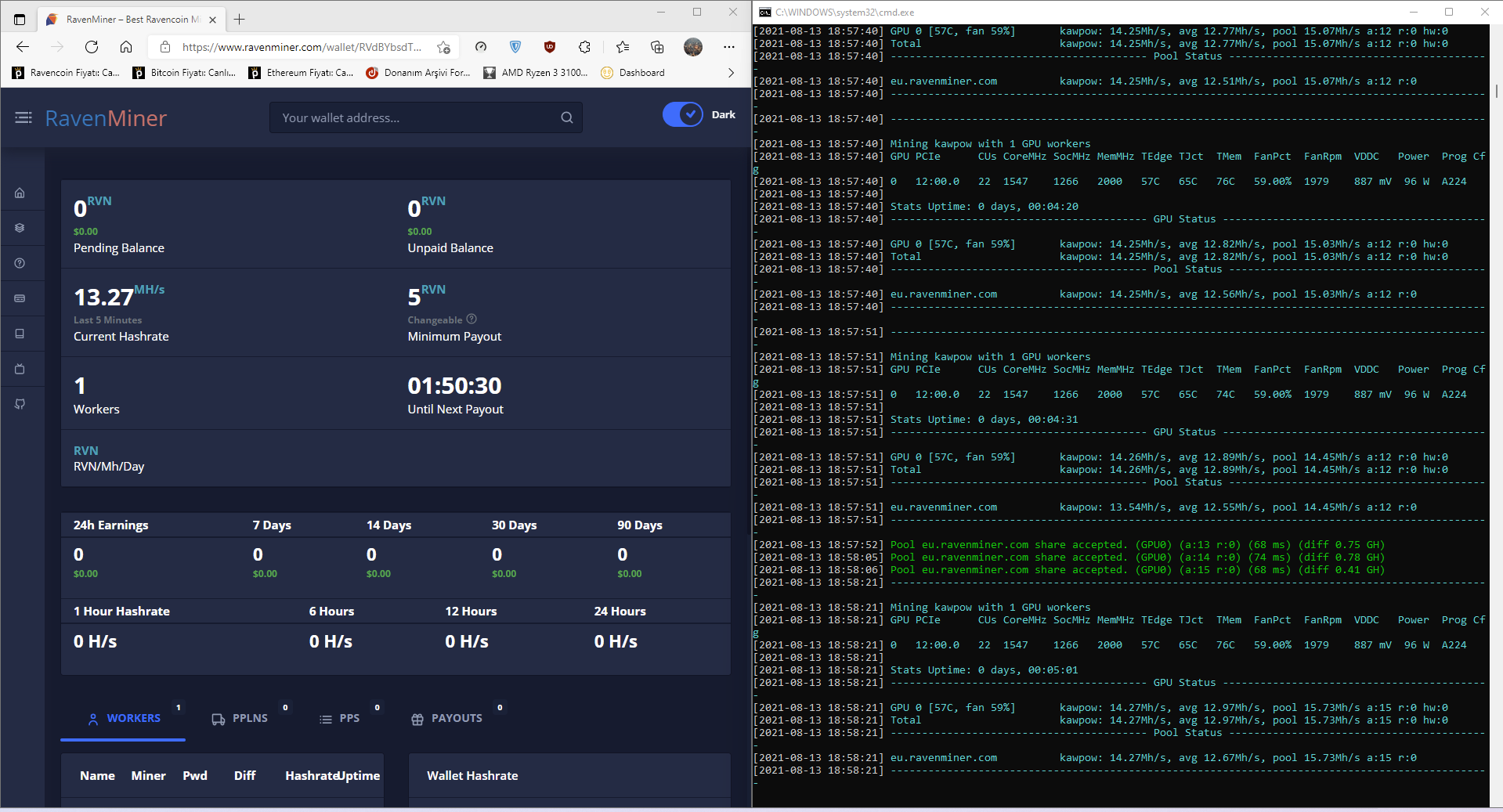The height and width of the screenshot is (812, 1503).
Task: Click the cmd window vertical scrollbar
Action: pos(1496,90)
